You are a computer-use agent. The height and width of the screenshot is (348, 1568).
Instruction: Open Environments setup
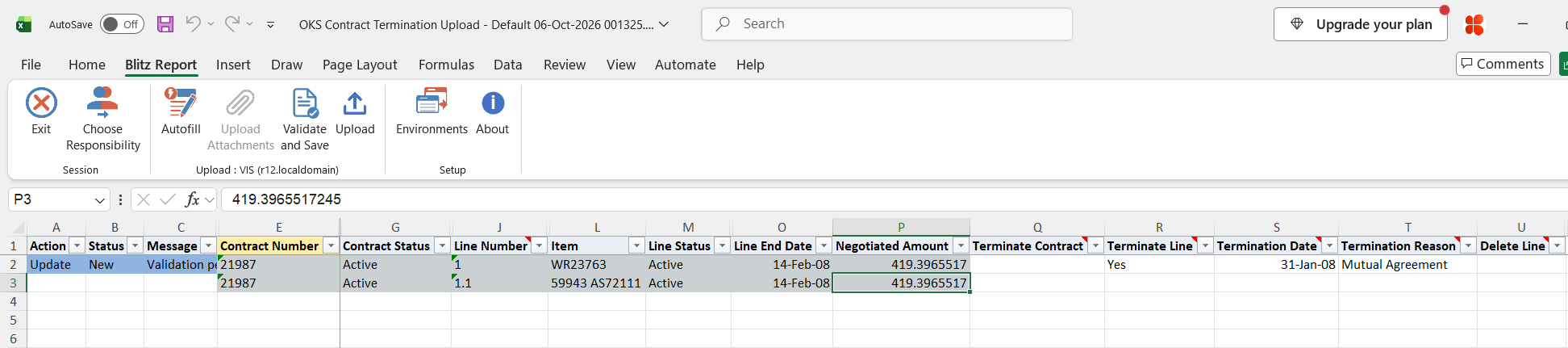coord(432,111)
